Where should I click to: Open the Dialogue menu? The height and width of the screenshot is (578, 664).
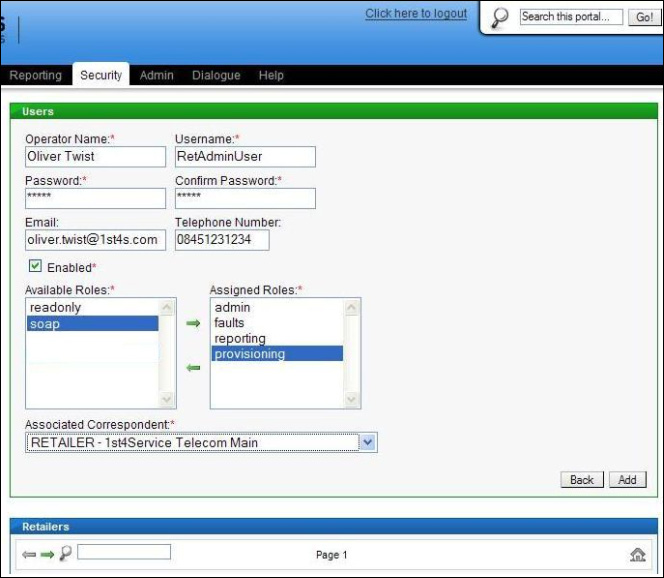pyautogui.click(x=216, y=75)
